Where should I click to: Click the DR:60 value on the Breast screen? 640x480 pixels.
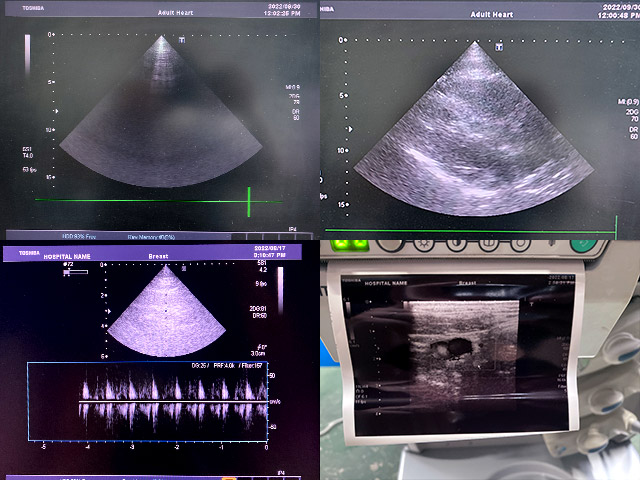point(260,316)
